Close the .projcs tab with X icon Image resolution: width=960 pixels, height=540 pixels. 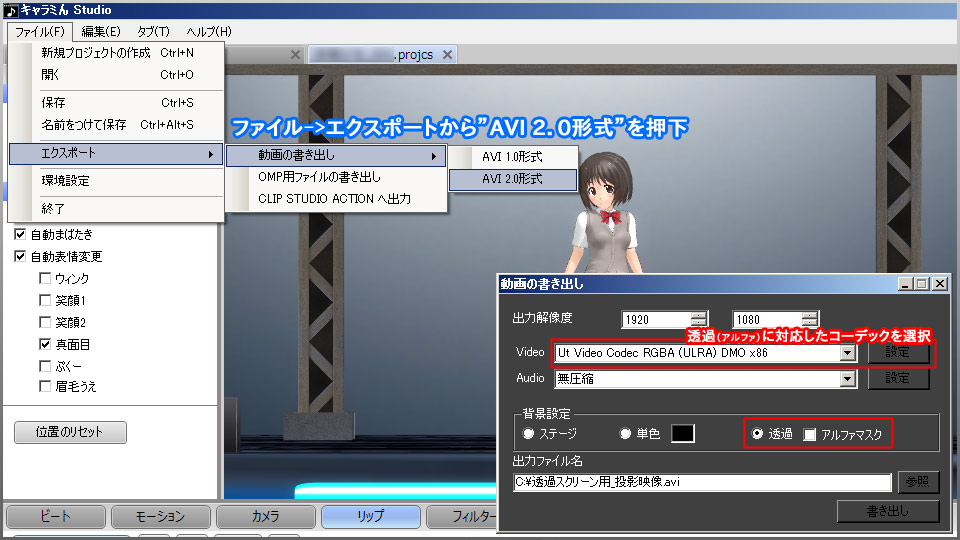[x=447, y=55]
